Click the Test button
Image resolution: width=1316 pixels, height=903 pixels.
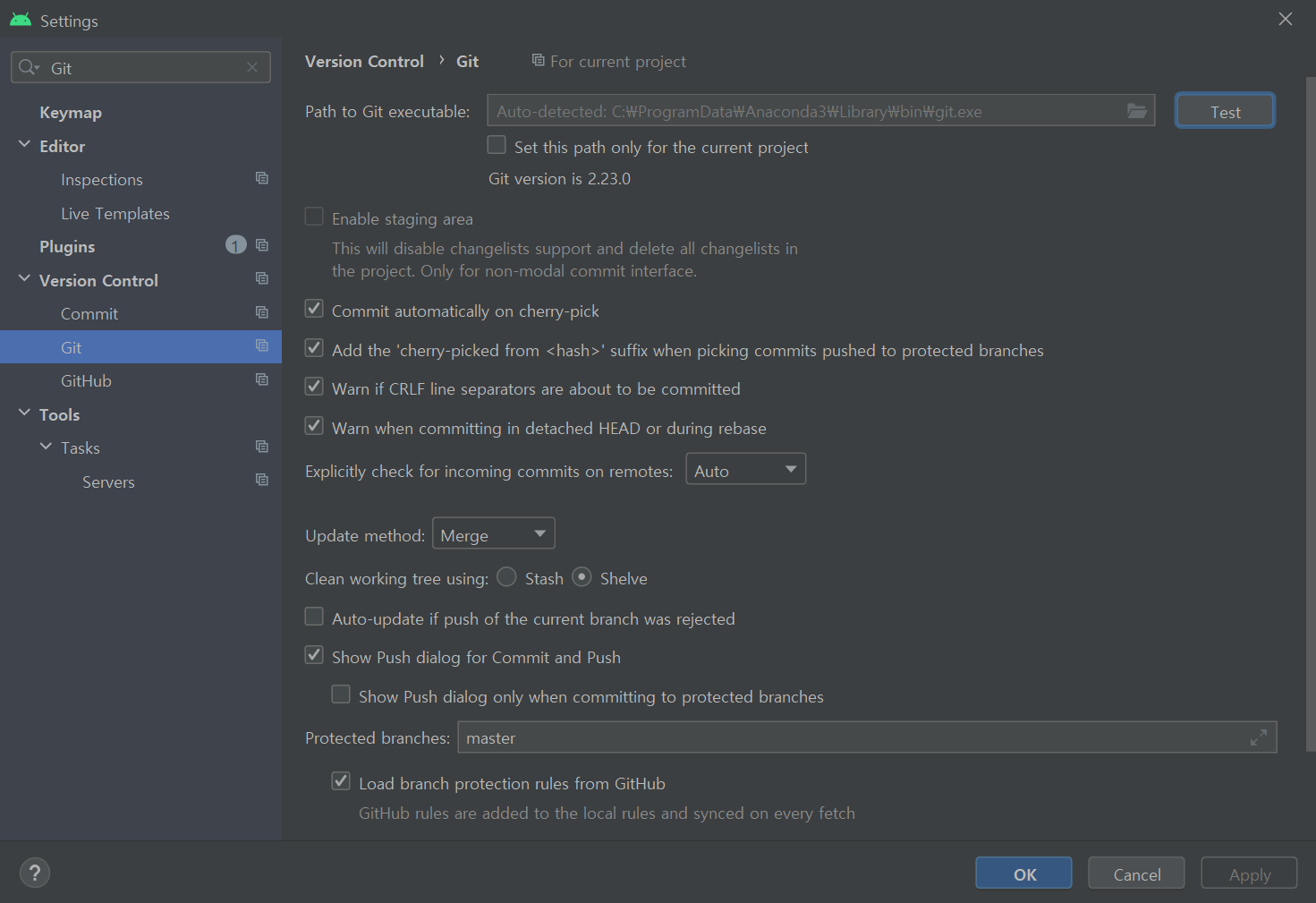tap(1225, 111)
